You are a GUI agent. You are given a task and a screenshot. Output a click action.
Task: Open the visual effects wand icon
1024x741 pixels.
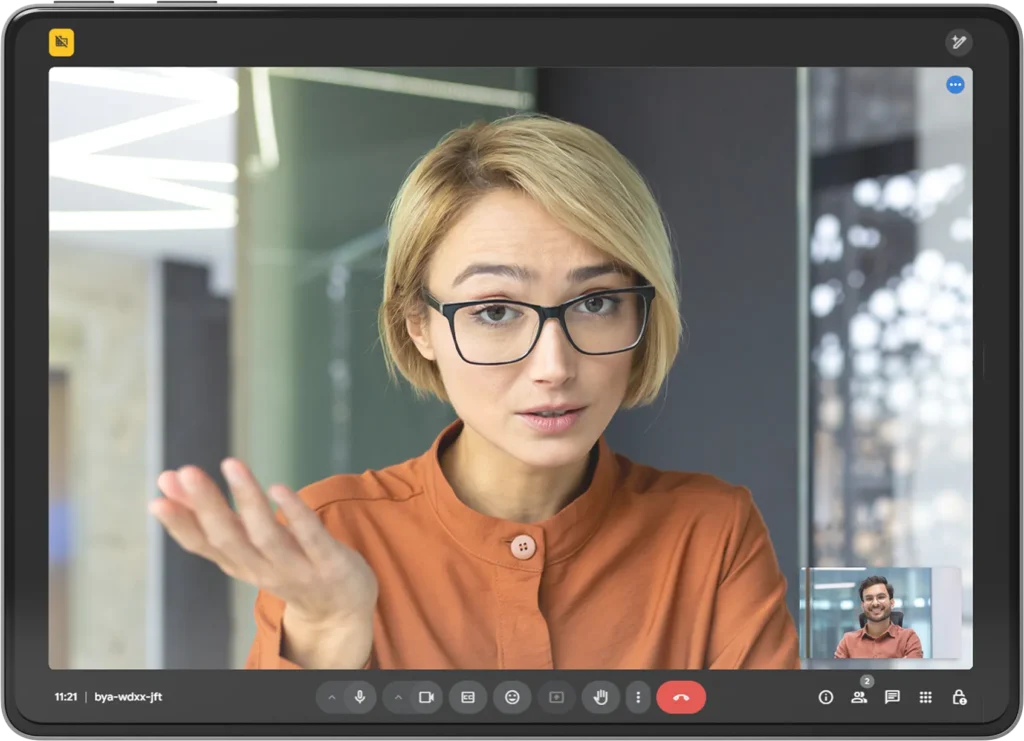[959, 42]
